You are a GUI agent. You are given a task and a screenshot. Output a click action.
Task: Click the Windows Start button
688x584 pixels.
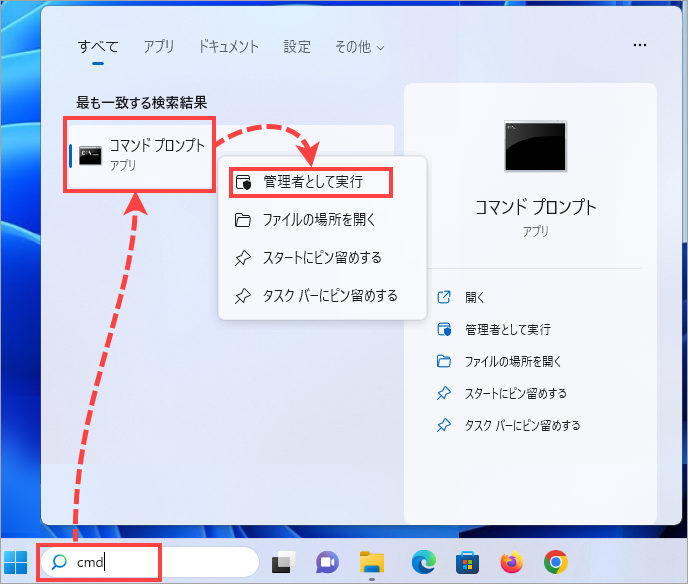[16, 562]
